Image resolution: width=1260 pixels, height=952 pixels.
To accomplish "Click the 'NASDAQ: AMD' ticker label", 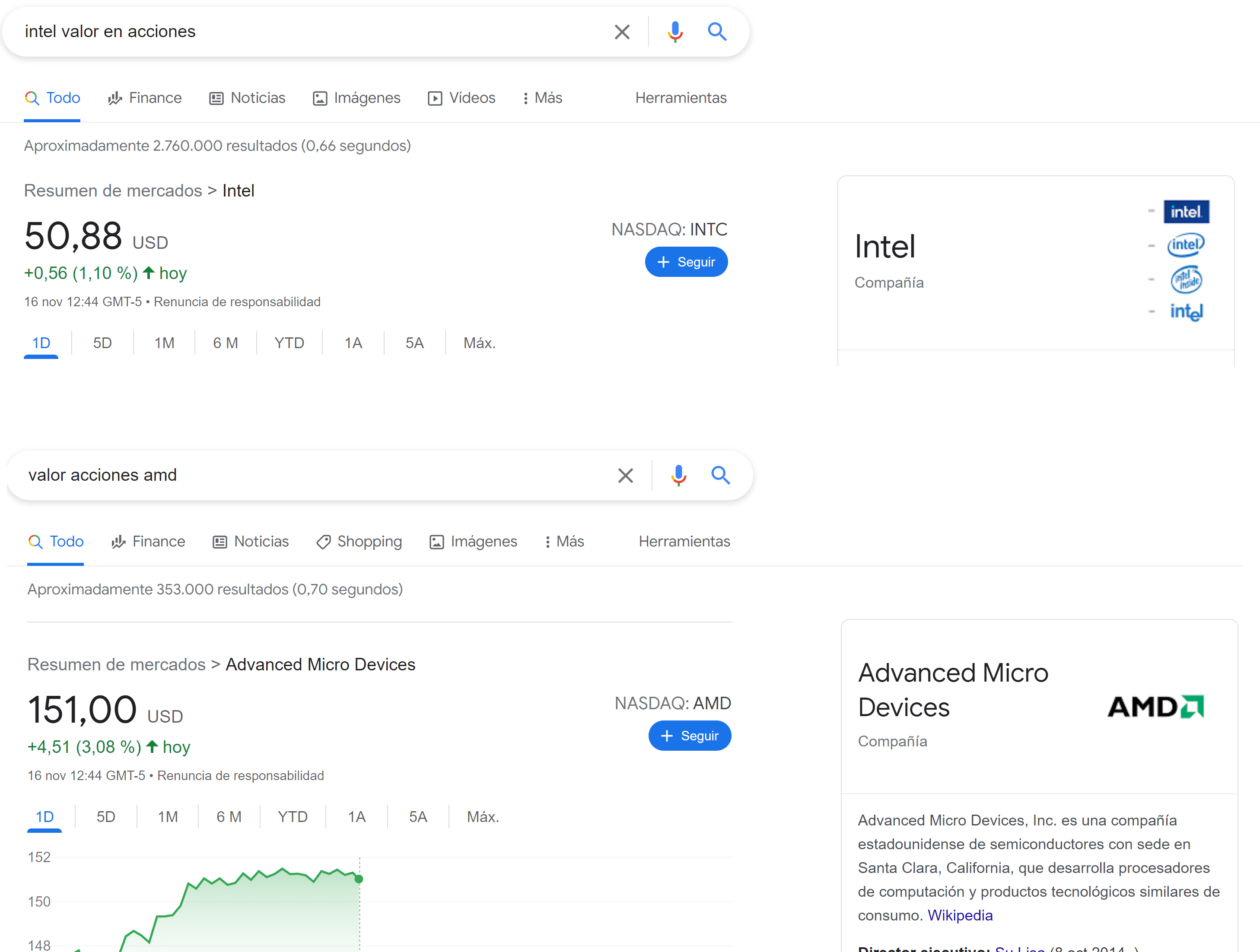I will 673,703.
